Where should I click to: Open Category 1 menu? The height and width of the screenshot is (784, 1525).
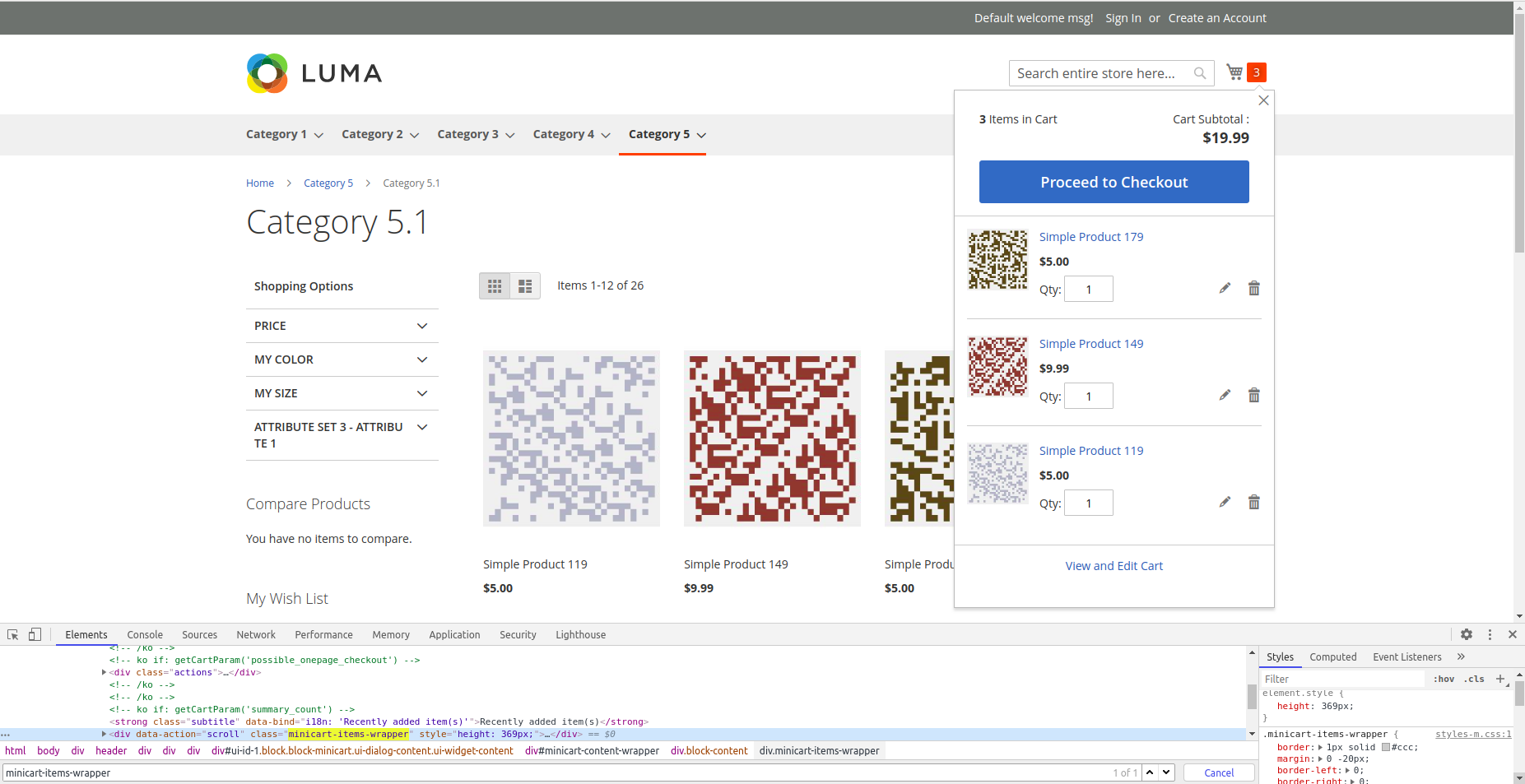click(284, 134)
